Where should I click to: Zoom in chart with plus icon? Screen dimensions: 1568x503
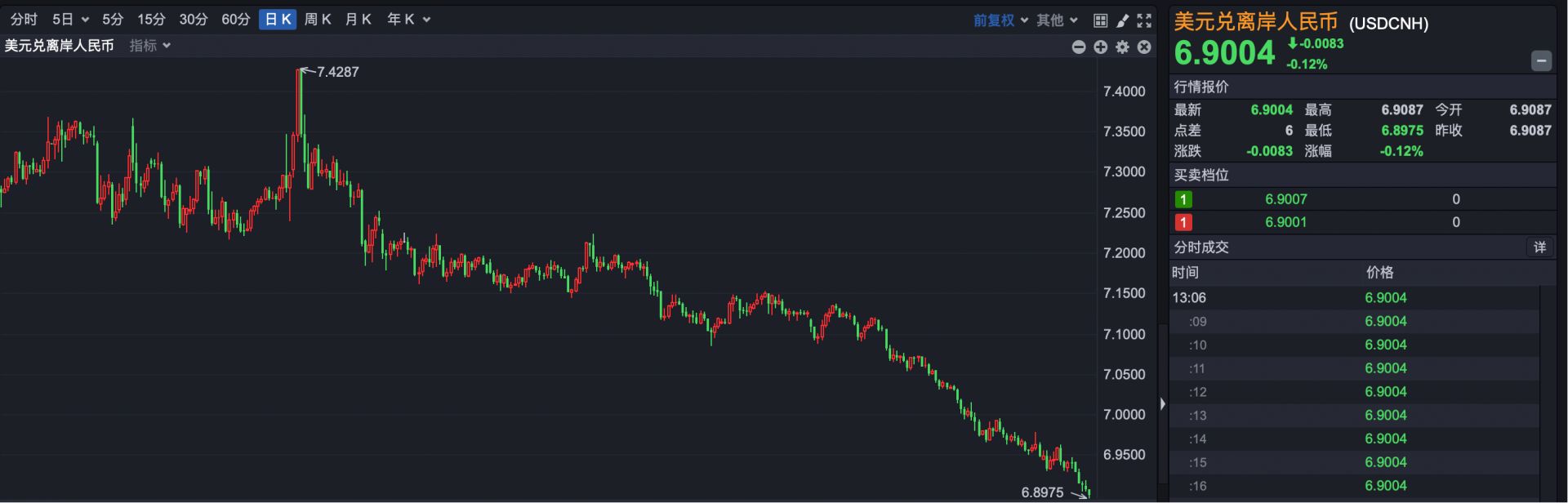point(1100,47)
